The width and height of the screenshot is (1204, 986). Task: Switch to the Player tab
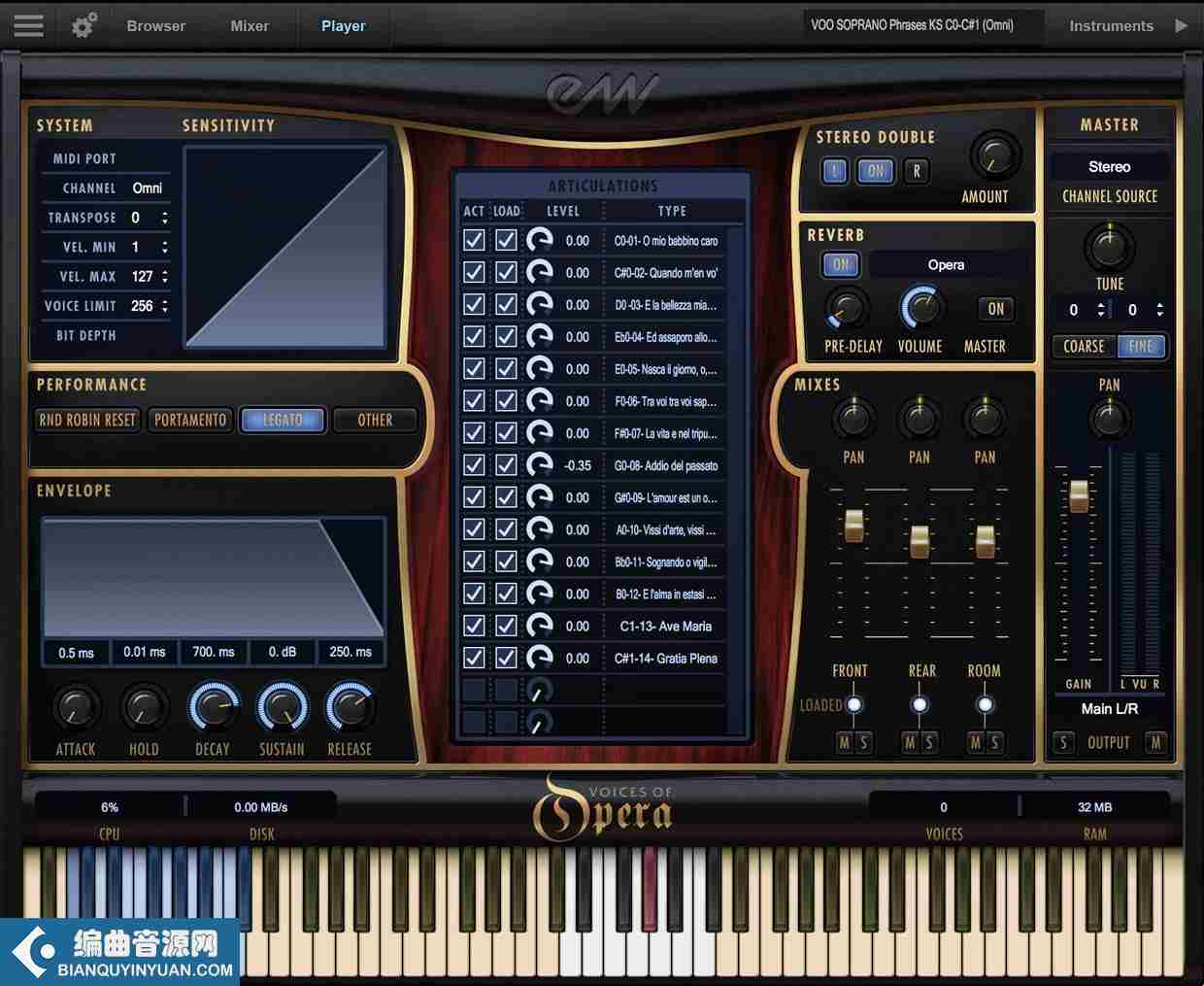pyautogui.click(x=343, y=25)
